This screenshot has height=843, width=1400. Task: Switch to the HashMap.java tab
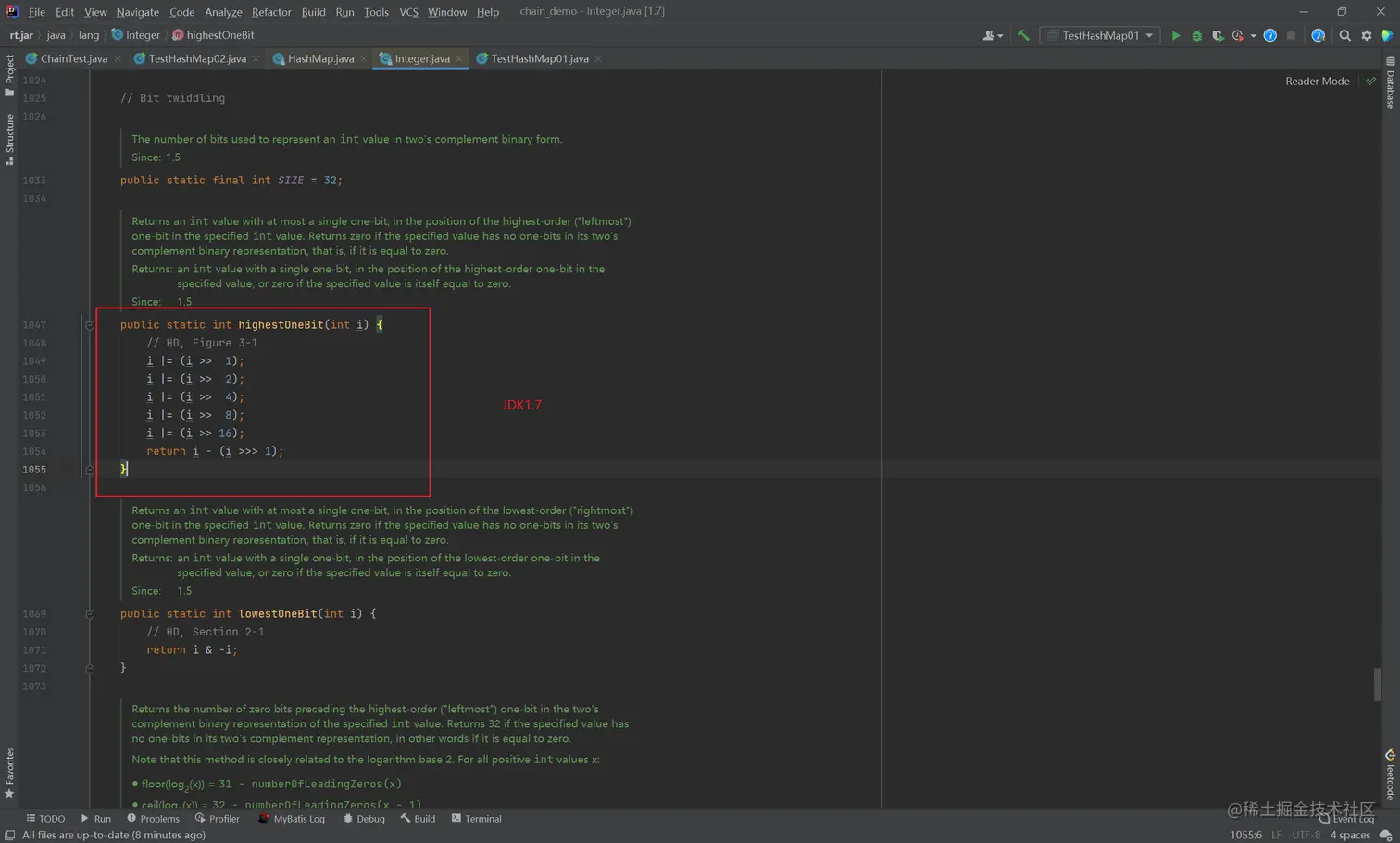pos(320,58)
